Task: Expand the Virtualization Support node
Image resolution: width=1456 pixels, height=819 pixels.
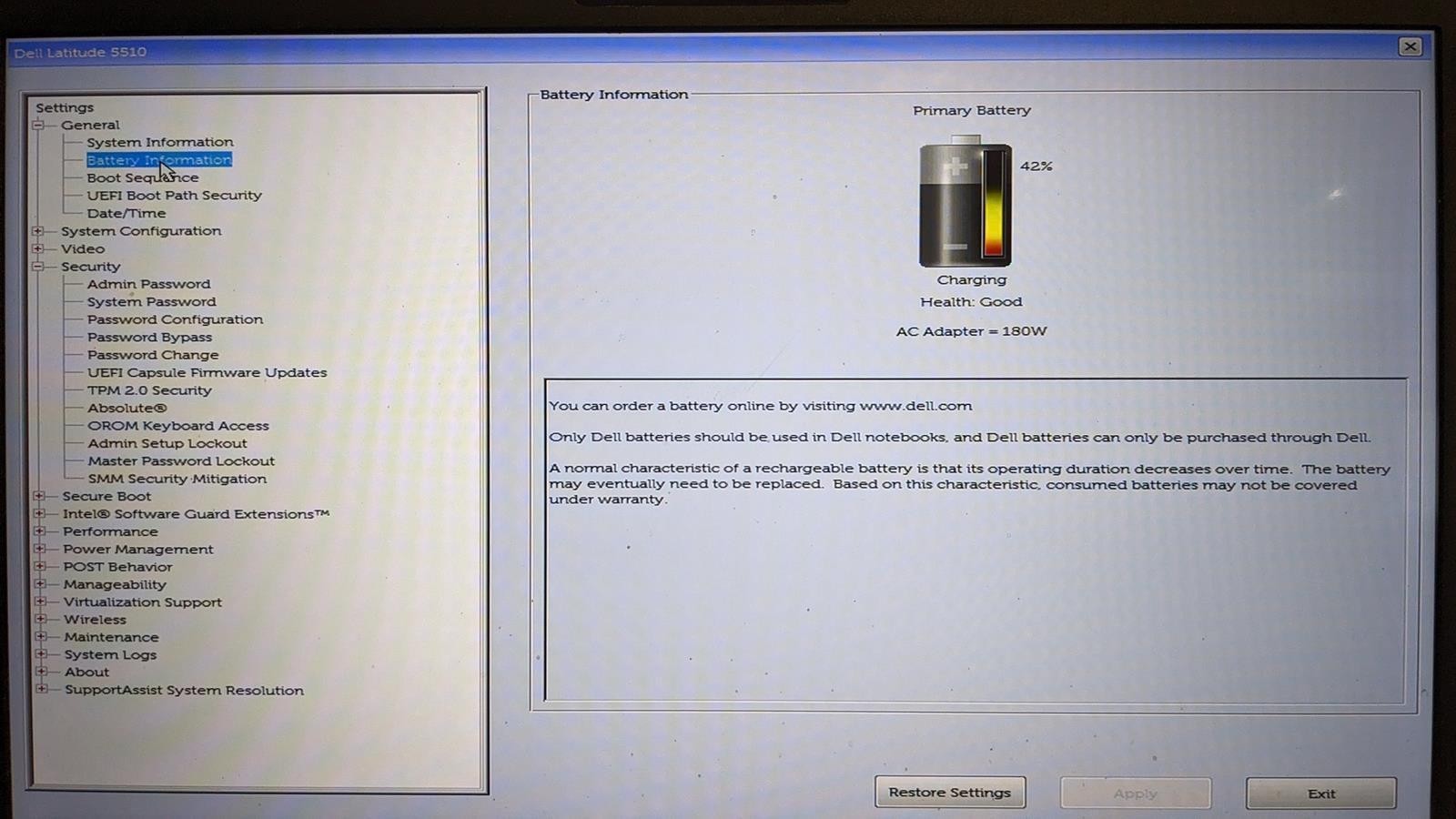Action: (x=40, y=602)
